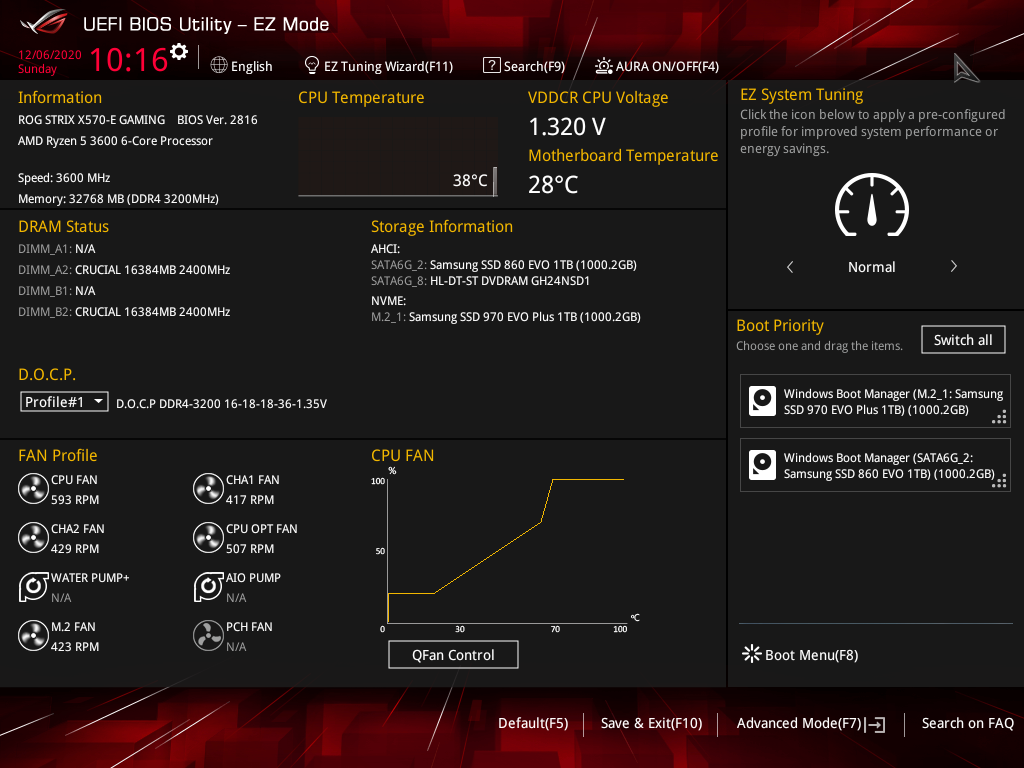
Task: Open Boot Menu(F8)
Action: point(812,655)
